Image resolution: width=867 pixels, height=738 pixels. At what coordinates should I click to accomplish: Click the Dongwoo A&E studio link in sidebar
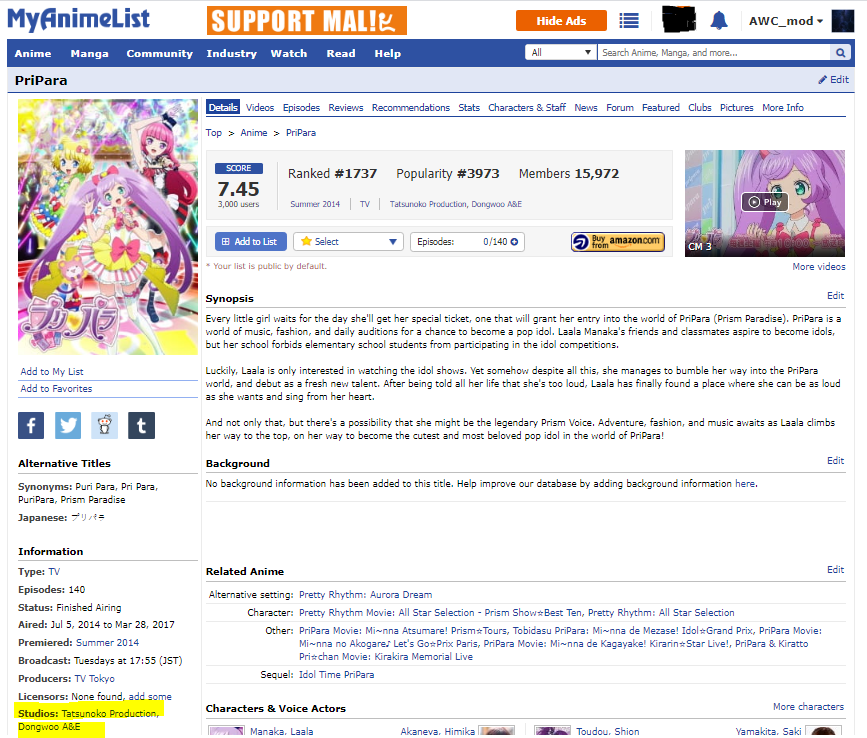(49, 726)
